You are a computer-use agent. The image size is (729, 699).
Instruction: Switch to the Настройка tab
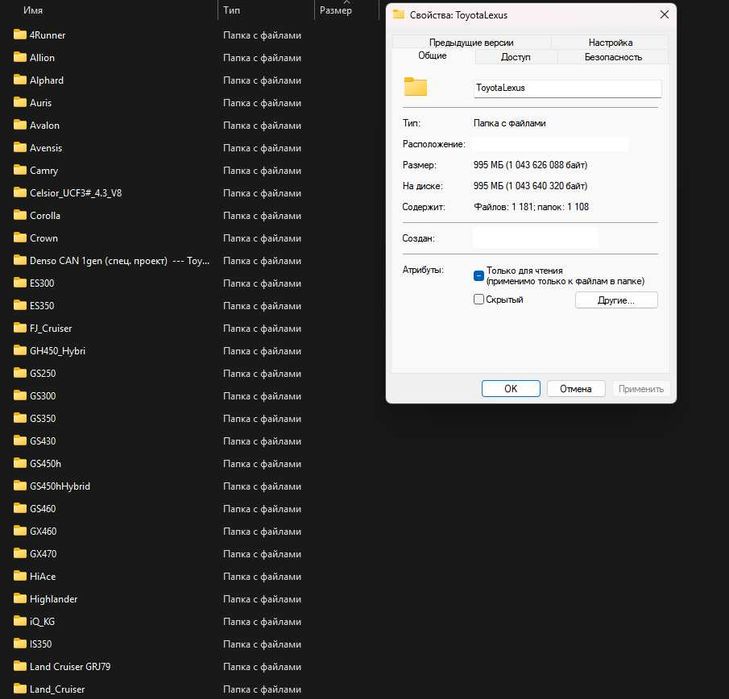(x=610, y=42)
